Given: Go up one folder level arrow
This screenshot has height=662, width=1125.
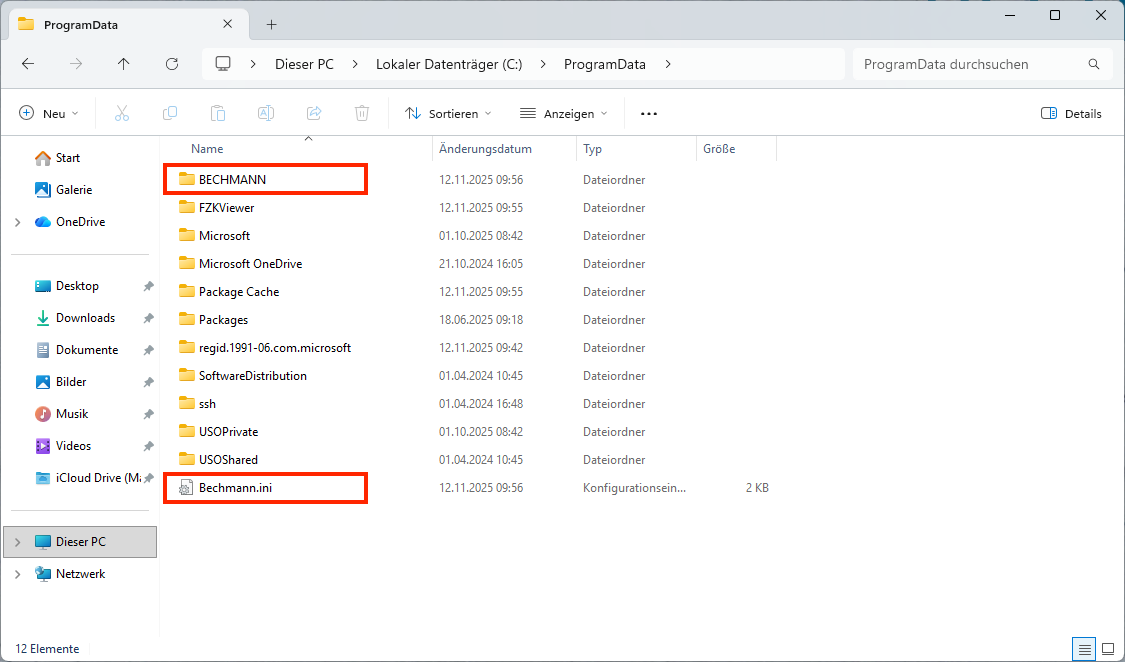Looking at the screenshot, I should point(124,64).
